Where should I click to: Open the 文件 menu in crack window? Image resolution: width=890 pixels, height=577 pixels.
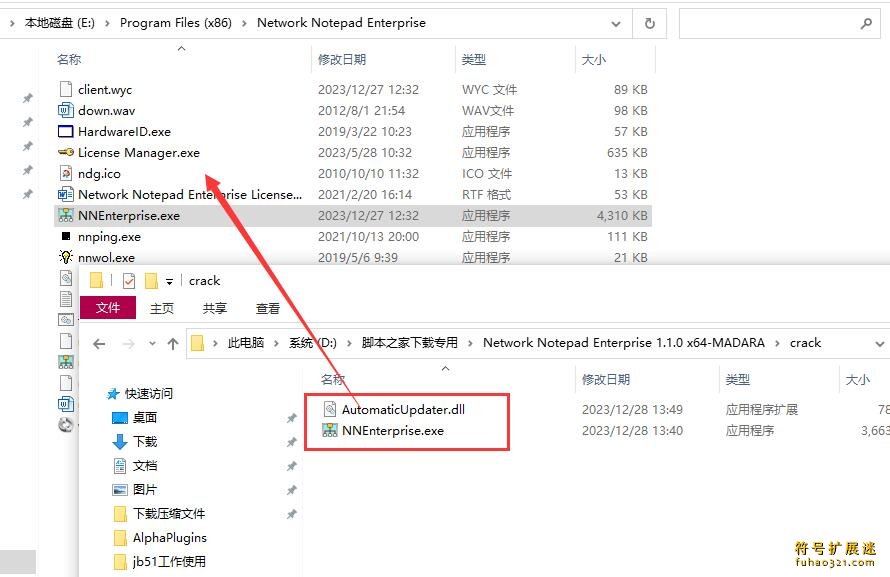[x=108, y=308]
